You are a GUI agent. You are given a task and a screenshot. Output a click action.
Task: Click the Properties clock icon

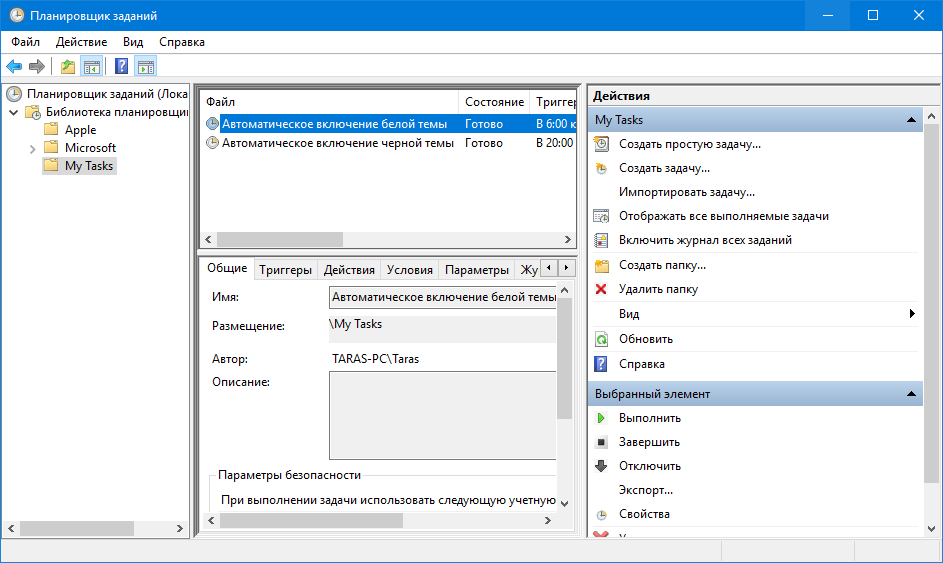tap(601, 515)
